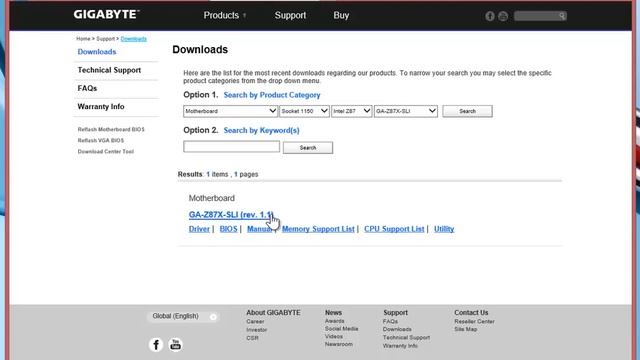
Task: Open footer FAQs link under Support
Action: (x=390, y=322)
